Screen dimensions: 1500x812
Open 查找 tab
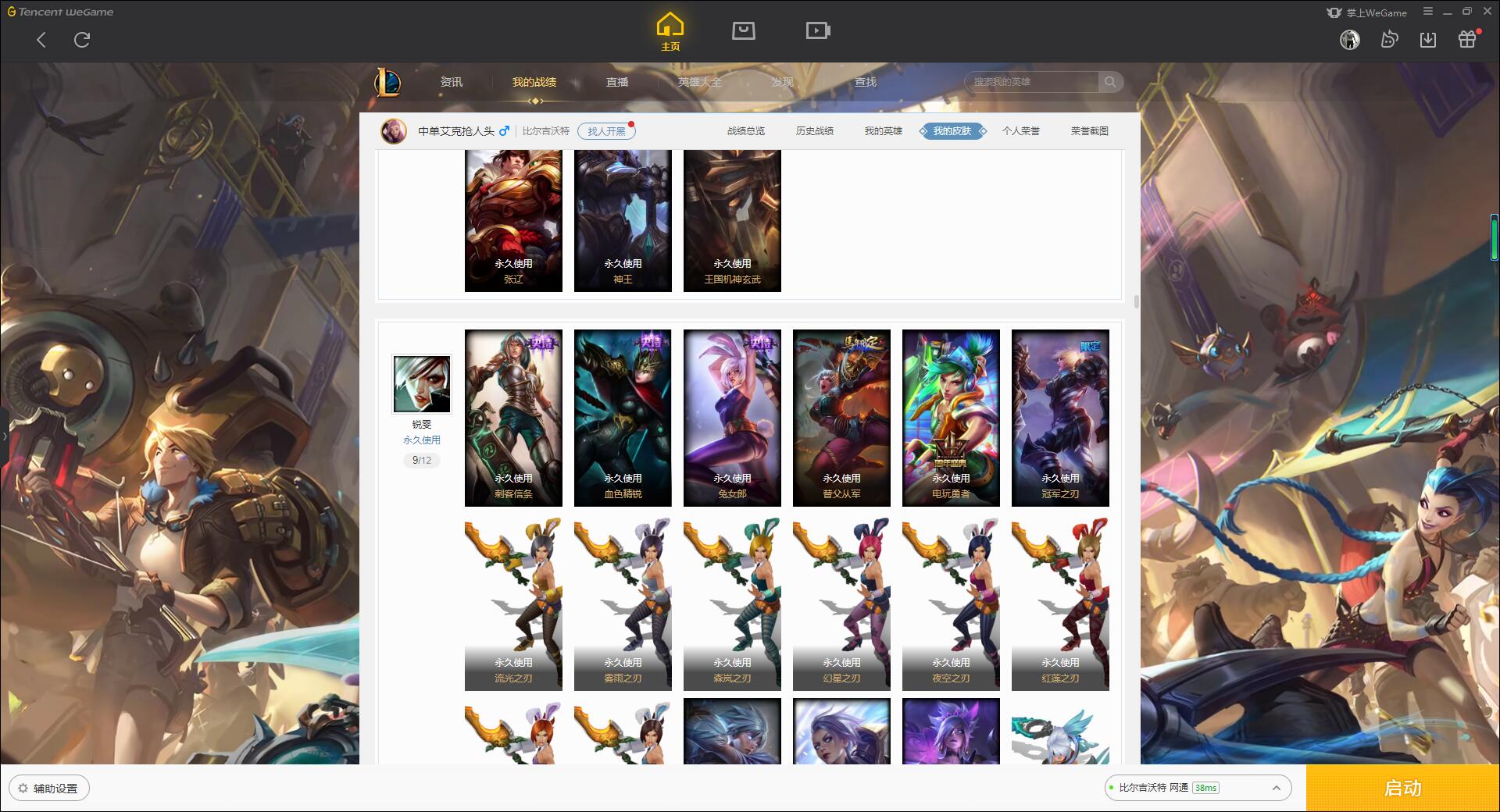[865, 82]
